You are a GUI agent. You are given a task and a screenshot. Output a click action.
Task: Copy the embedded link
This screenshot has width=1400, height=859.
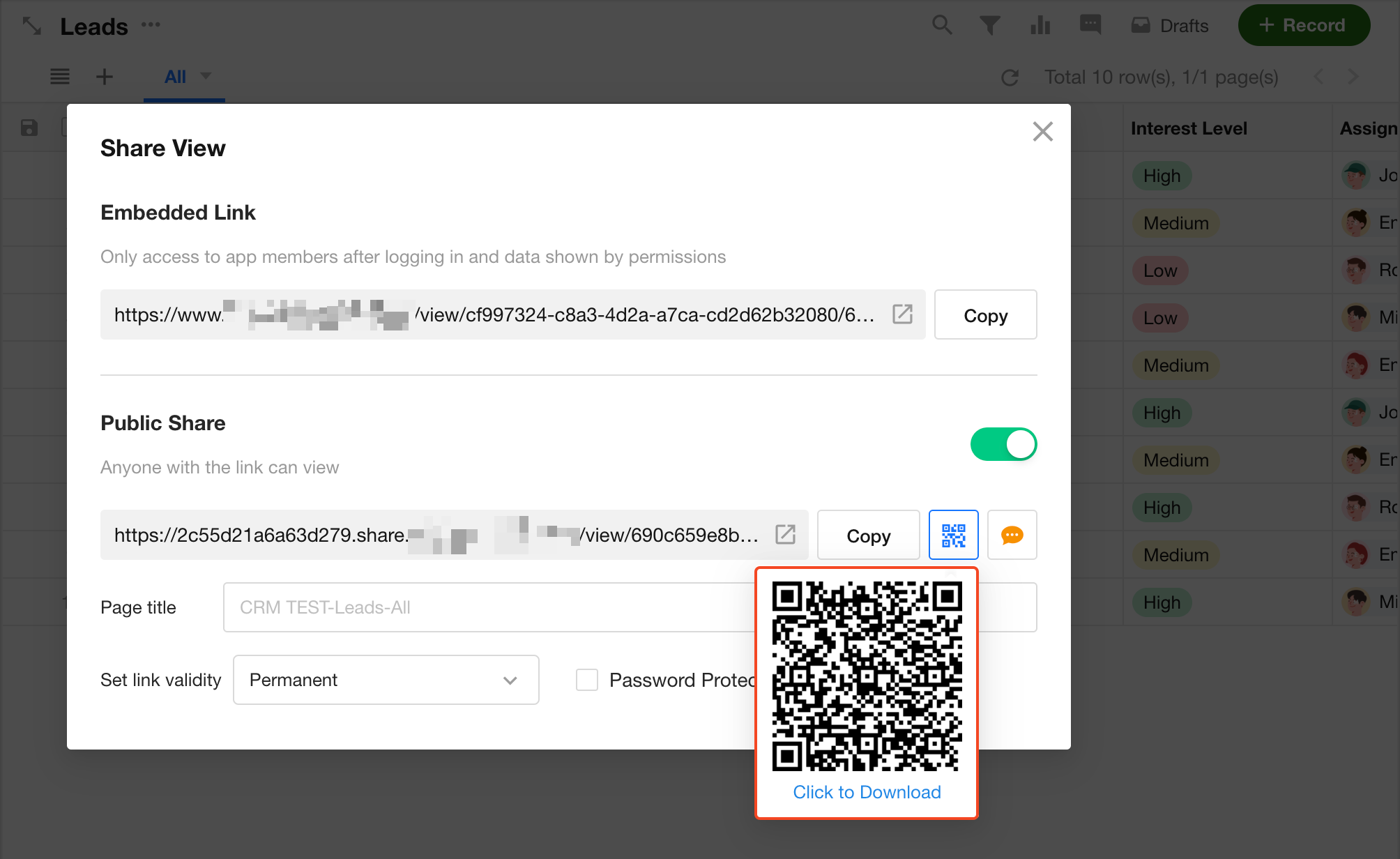(x=985, y=315)
